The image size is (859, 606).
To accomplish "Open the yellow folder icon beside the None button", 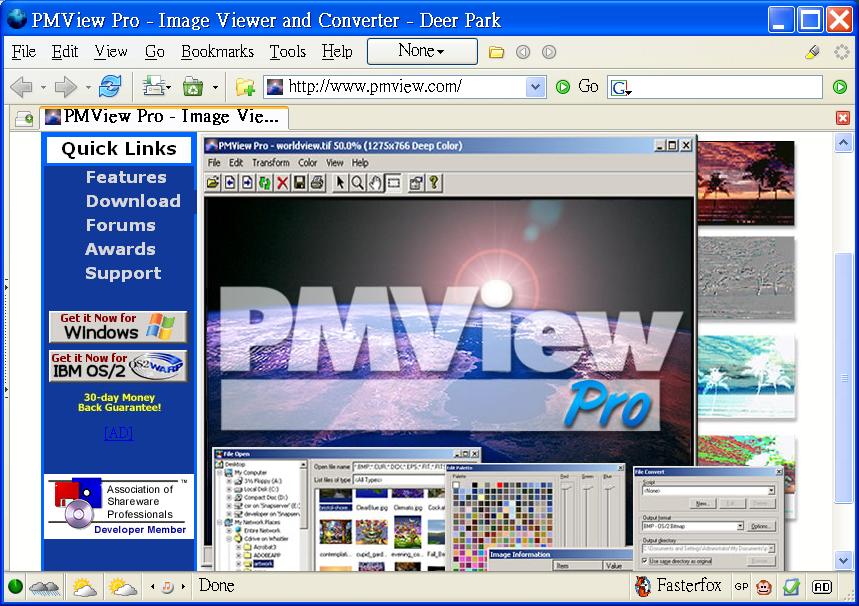I will [x=496, y=52].
